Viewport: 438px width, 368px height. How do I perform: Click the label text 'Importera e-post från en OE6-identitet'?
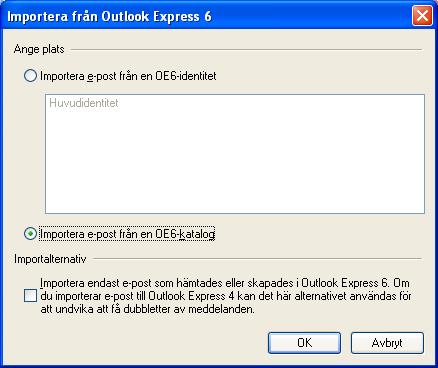(128, 76)
